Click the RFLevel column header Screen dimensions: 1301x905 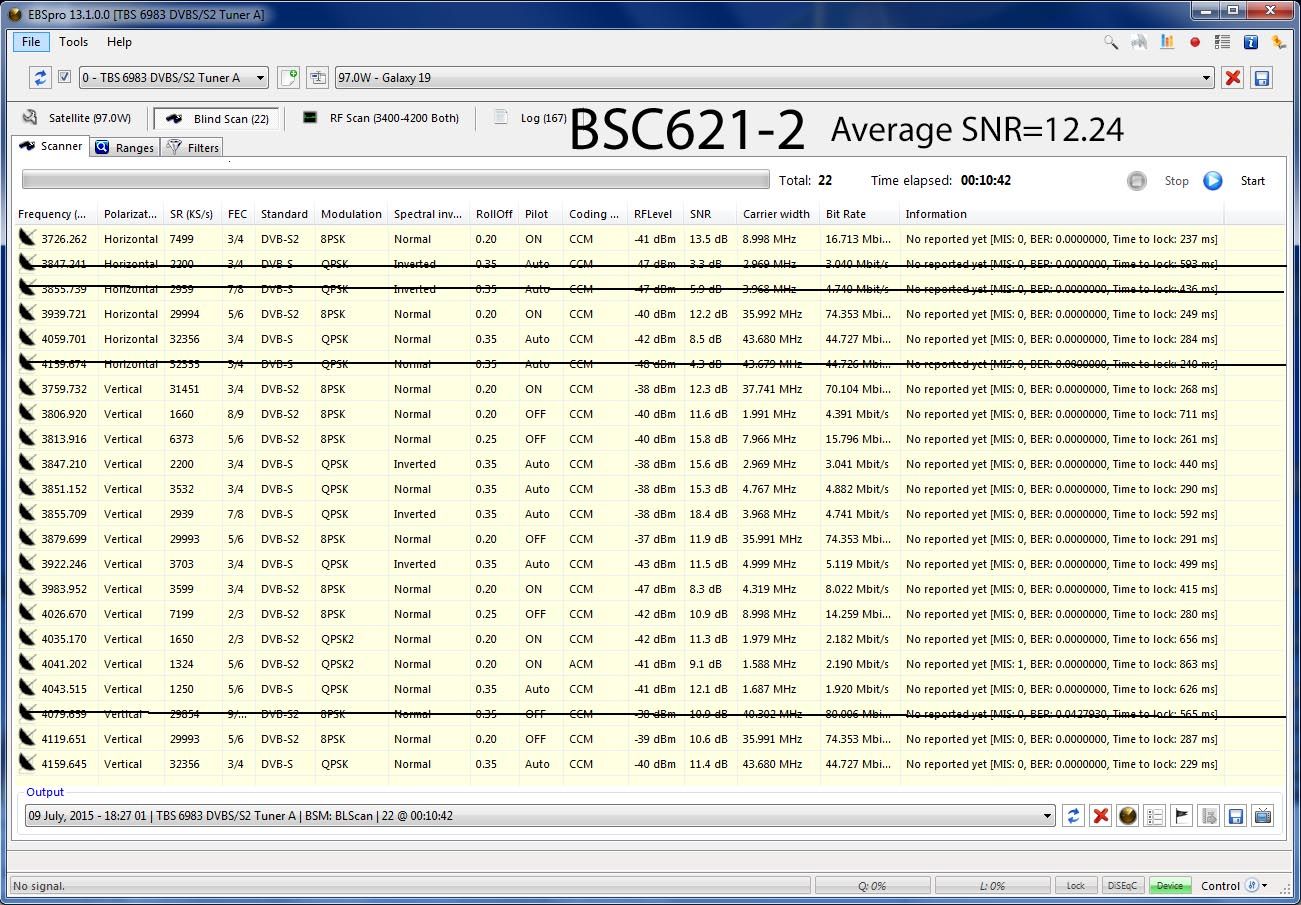[x=655, y=214]
